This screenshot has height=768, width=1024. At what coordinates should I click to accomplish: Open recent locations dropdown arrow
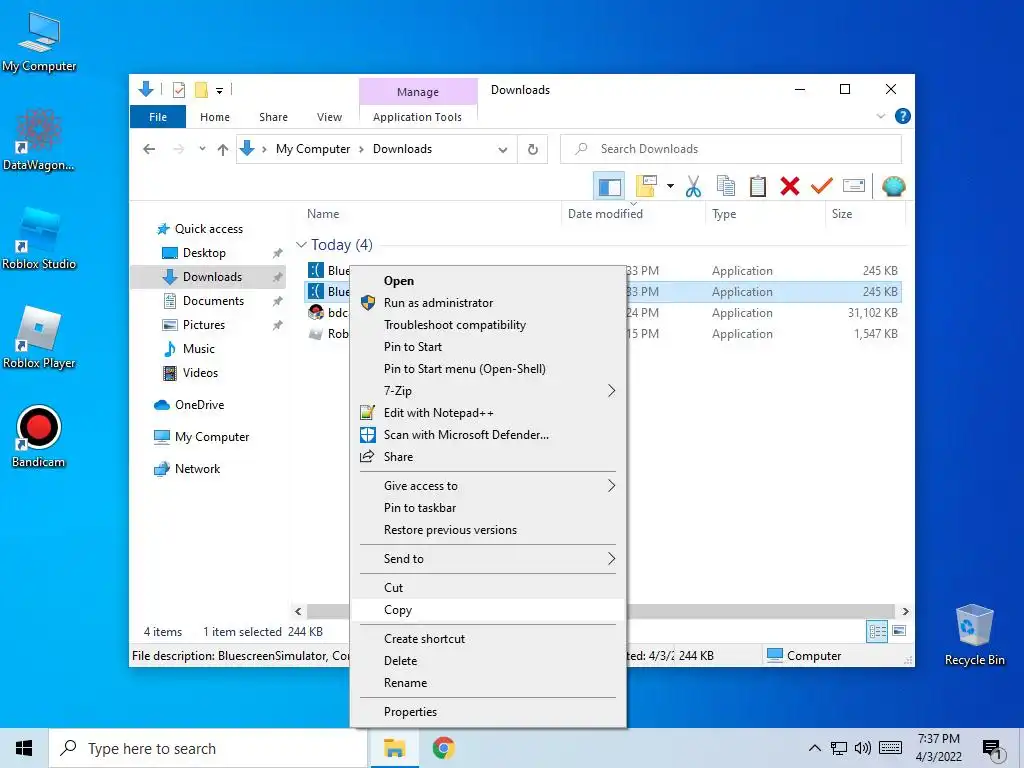click(202, 149)
